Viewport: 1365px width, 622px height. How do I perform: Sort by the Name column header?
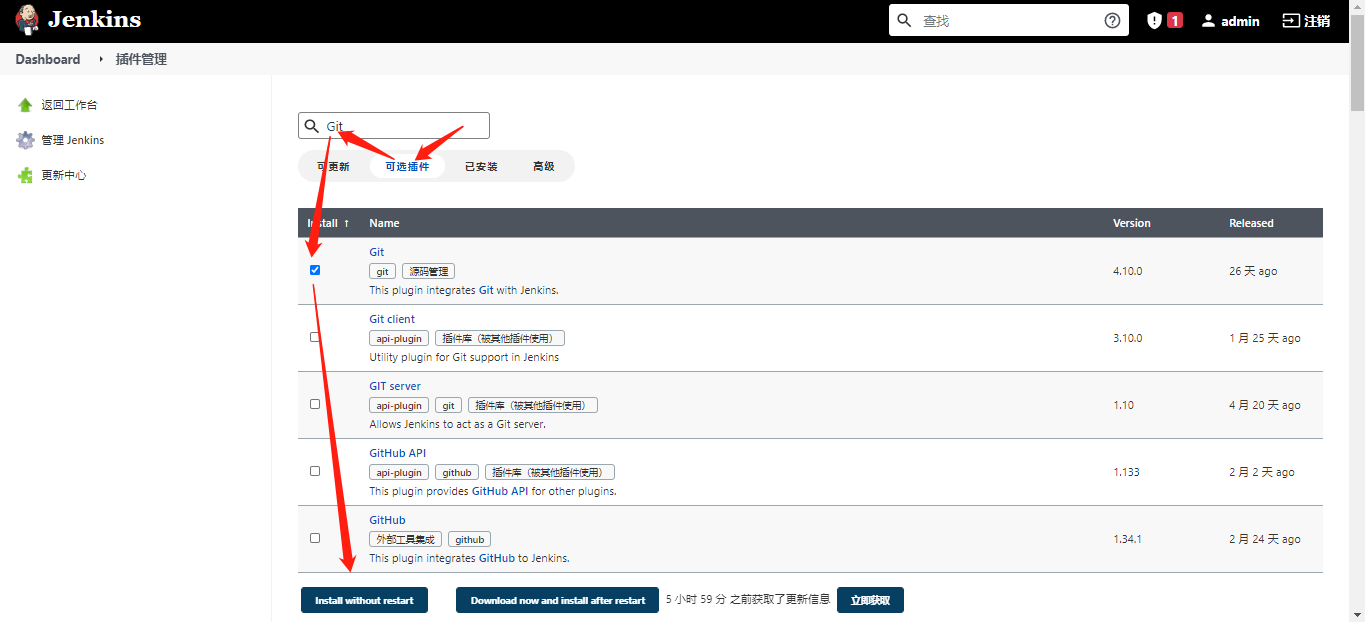(x=384, y=223)
